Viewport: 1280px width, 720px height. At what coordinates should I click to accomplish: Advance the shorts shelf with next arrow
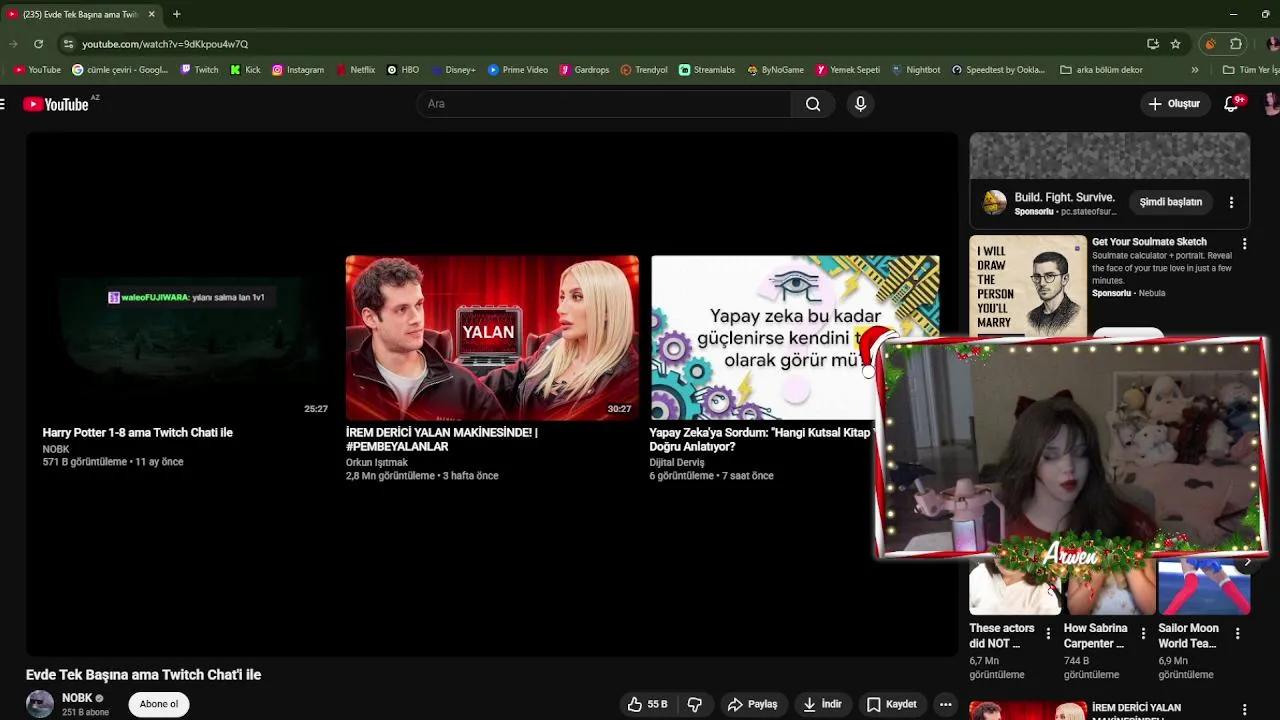click(x=1246, y=562)
